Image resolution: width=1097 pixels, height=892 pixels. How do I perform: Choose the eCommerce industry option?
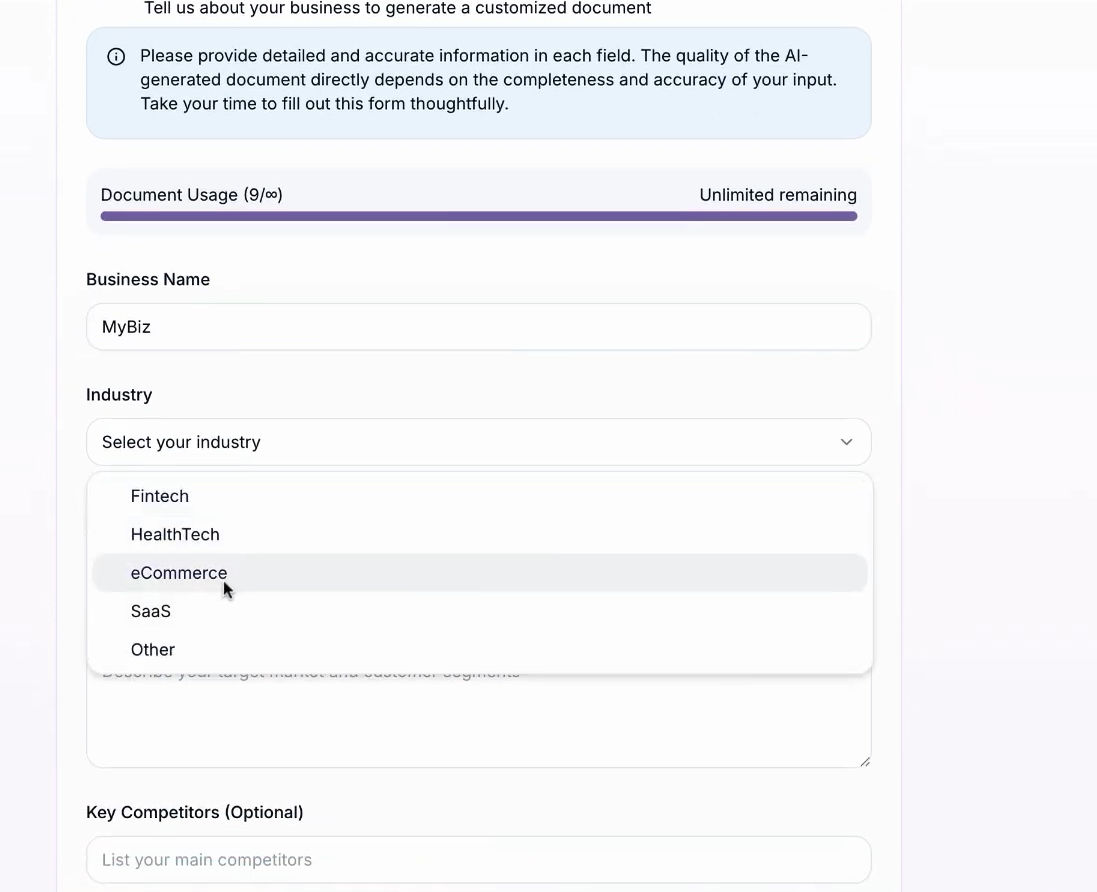[179, 572]
